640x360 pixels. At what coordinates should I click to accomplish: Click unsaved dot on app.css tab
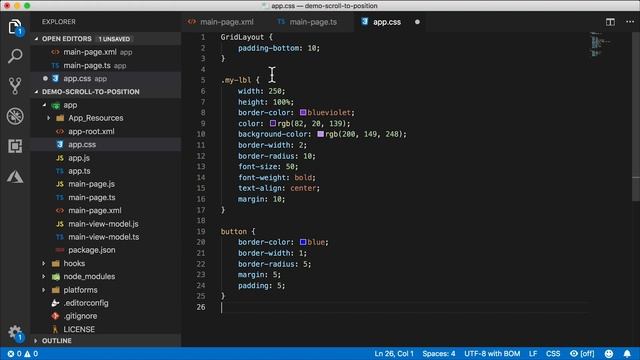click(x=417, y=22)
